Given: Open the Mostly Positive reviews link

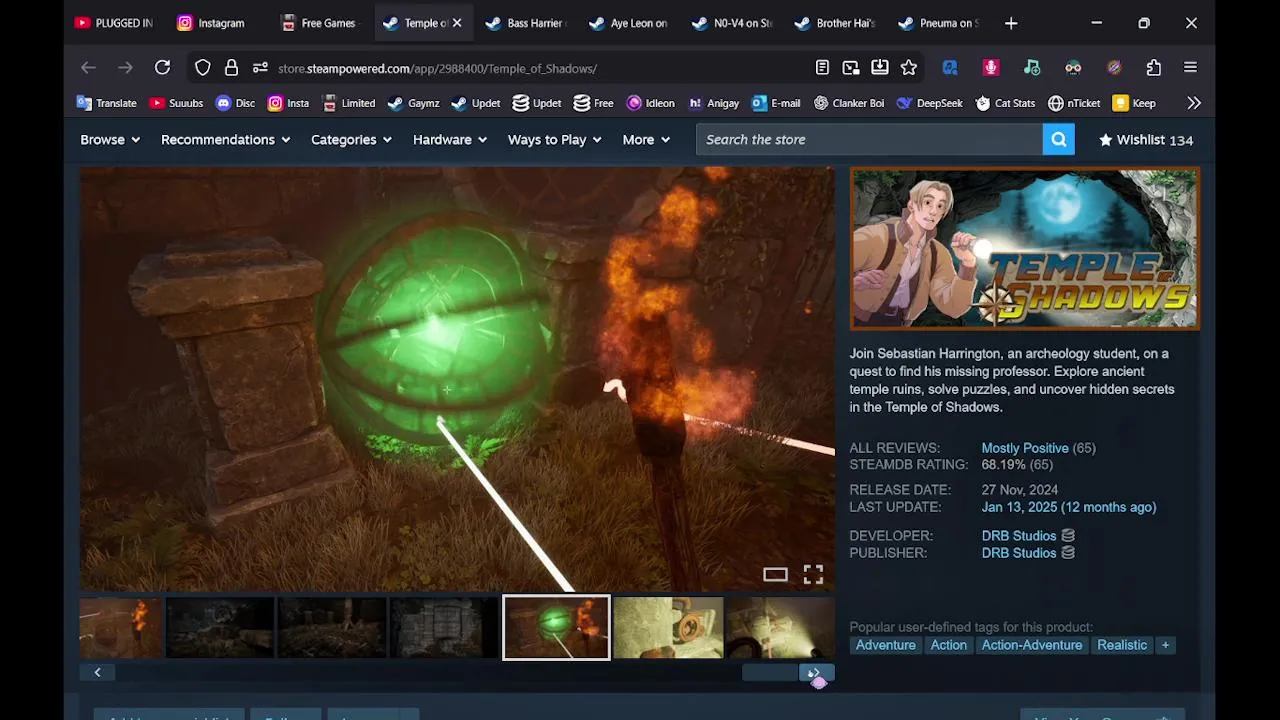Looking at the screenshot, I should point(1025,448).
